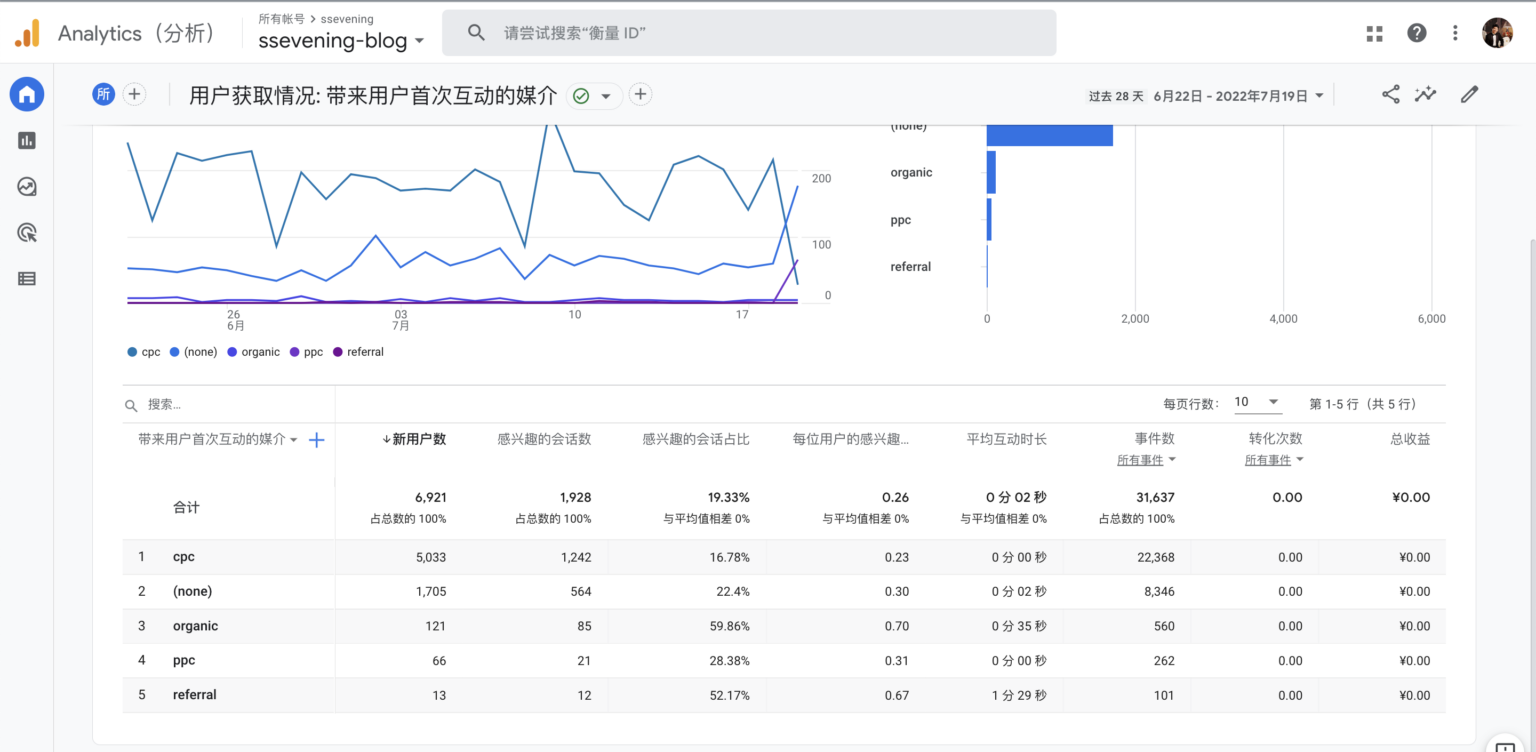Viewport: 1536px width, 752px height.
Task: Open the Library from the sidebar
Action: pyautogui.click(x=26, y=278)
